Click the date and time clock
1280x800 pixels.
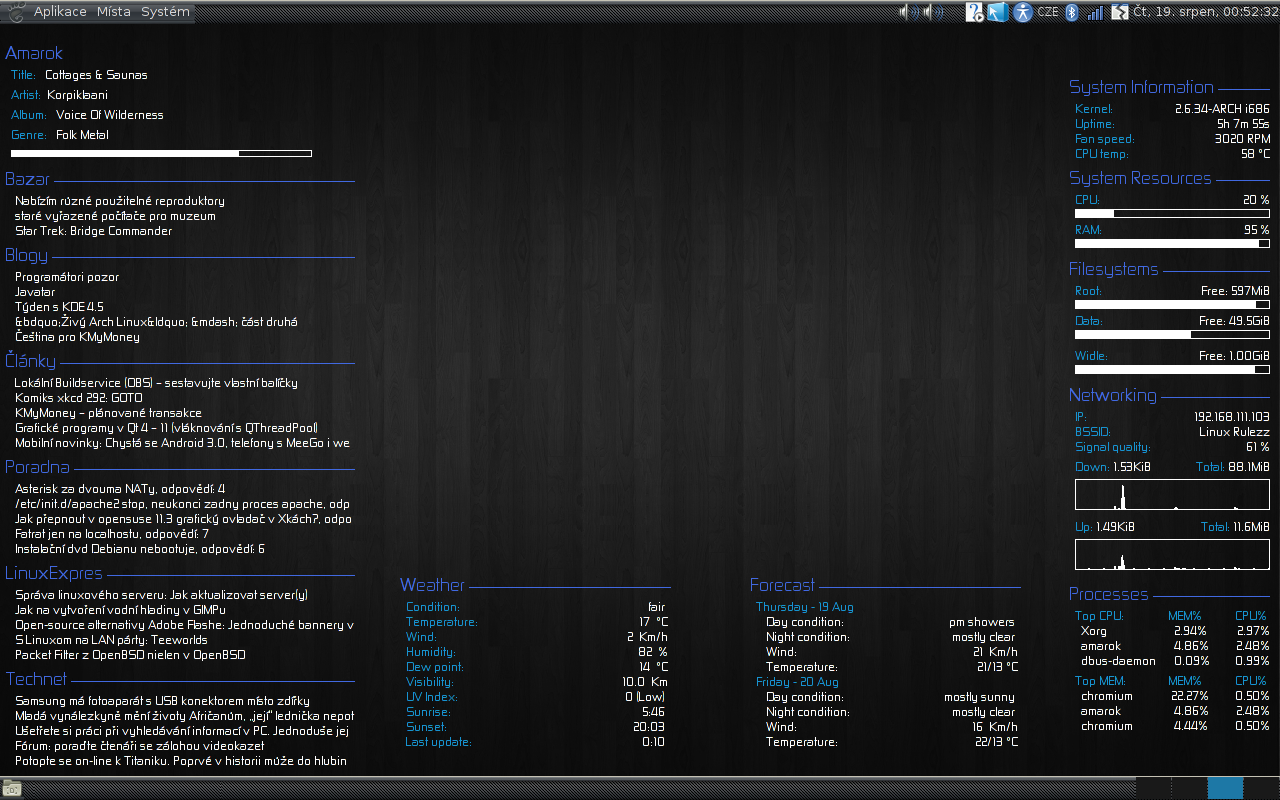[1205, 12]
